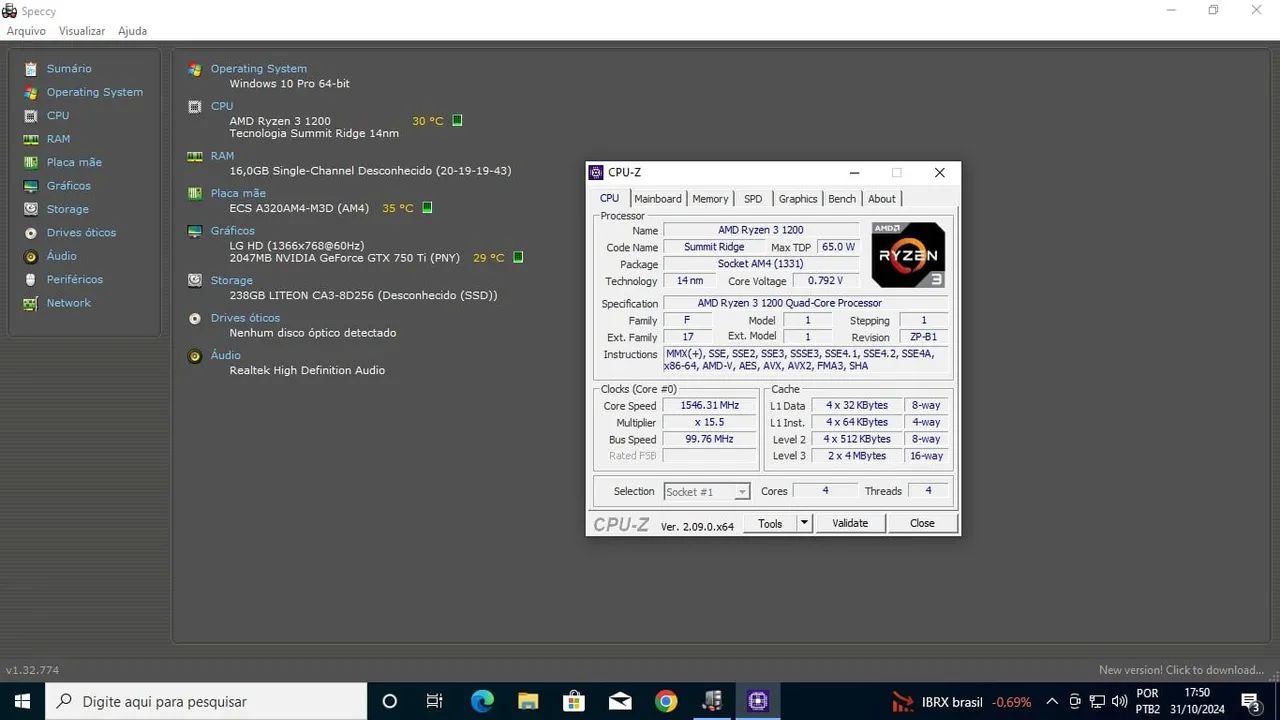
Task: Expand hidden icons in the system tray
Action: coord(1052,701)
